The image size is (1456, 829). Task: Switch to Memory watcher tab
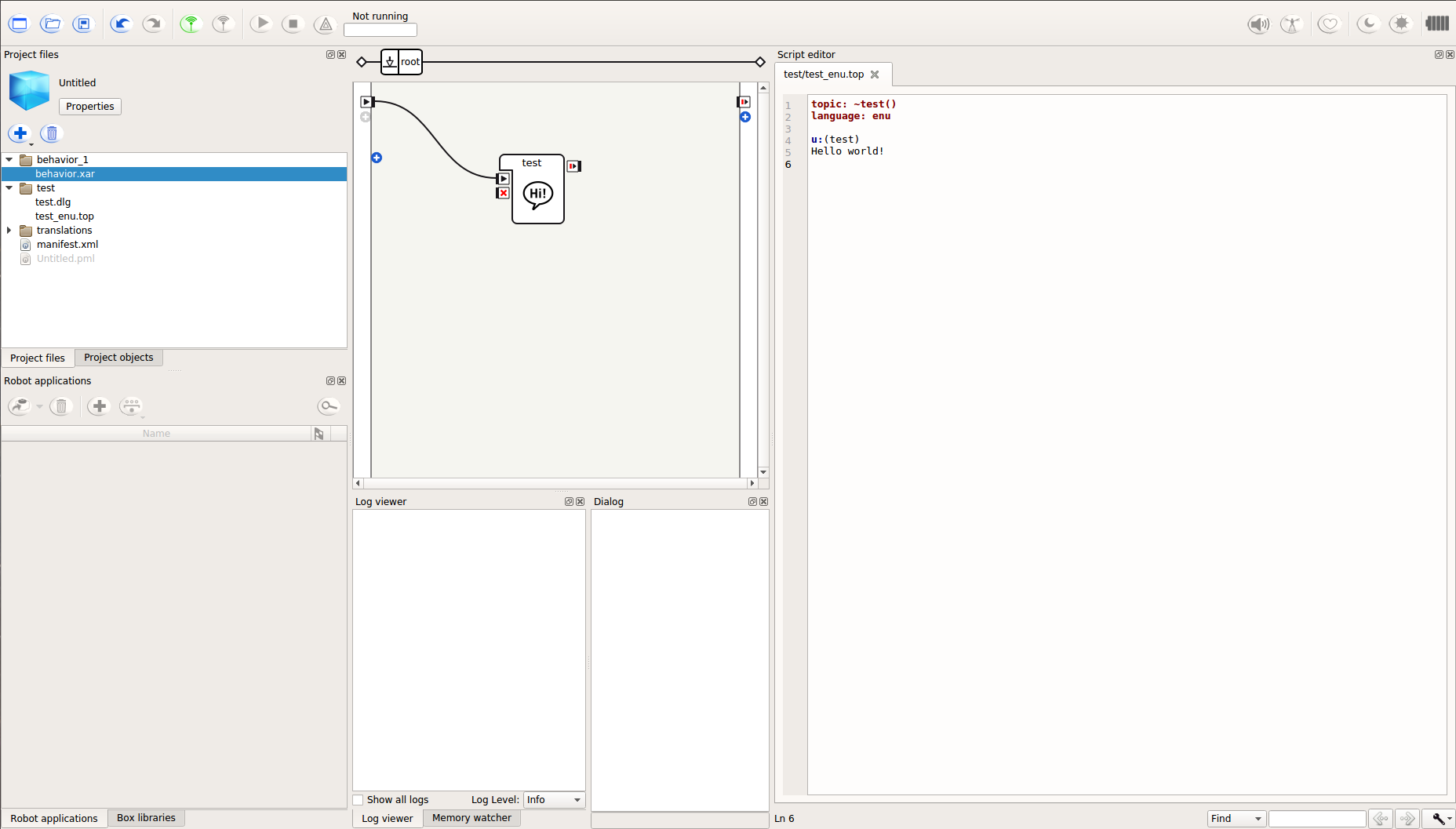coord(471,818)
